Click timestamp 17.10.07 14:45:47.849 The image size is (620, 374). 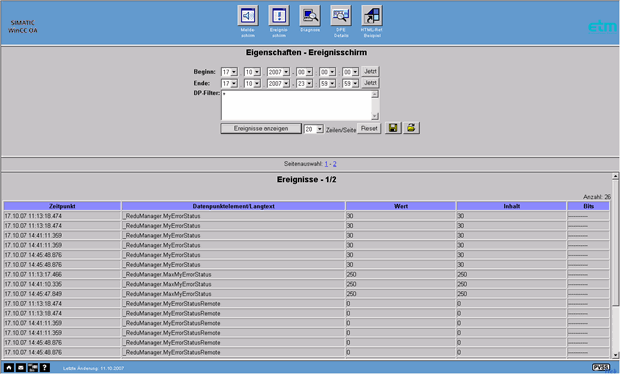click(33, 294)
